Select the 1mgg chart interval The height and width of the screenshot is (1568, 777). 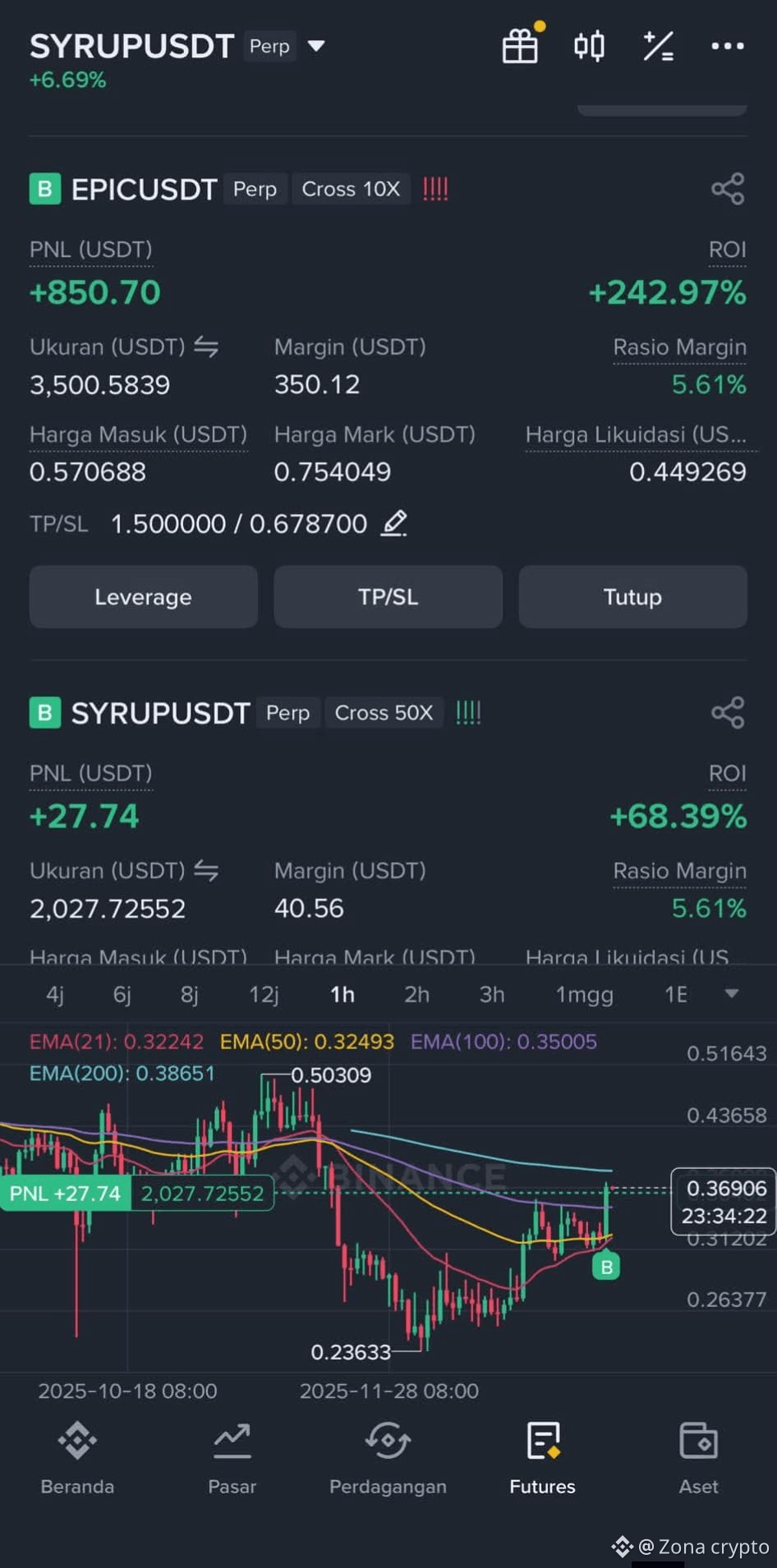[584, 995]
